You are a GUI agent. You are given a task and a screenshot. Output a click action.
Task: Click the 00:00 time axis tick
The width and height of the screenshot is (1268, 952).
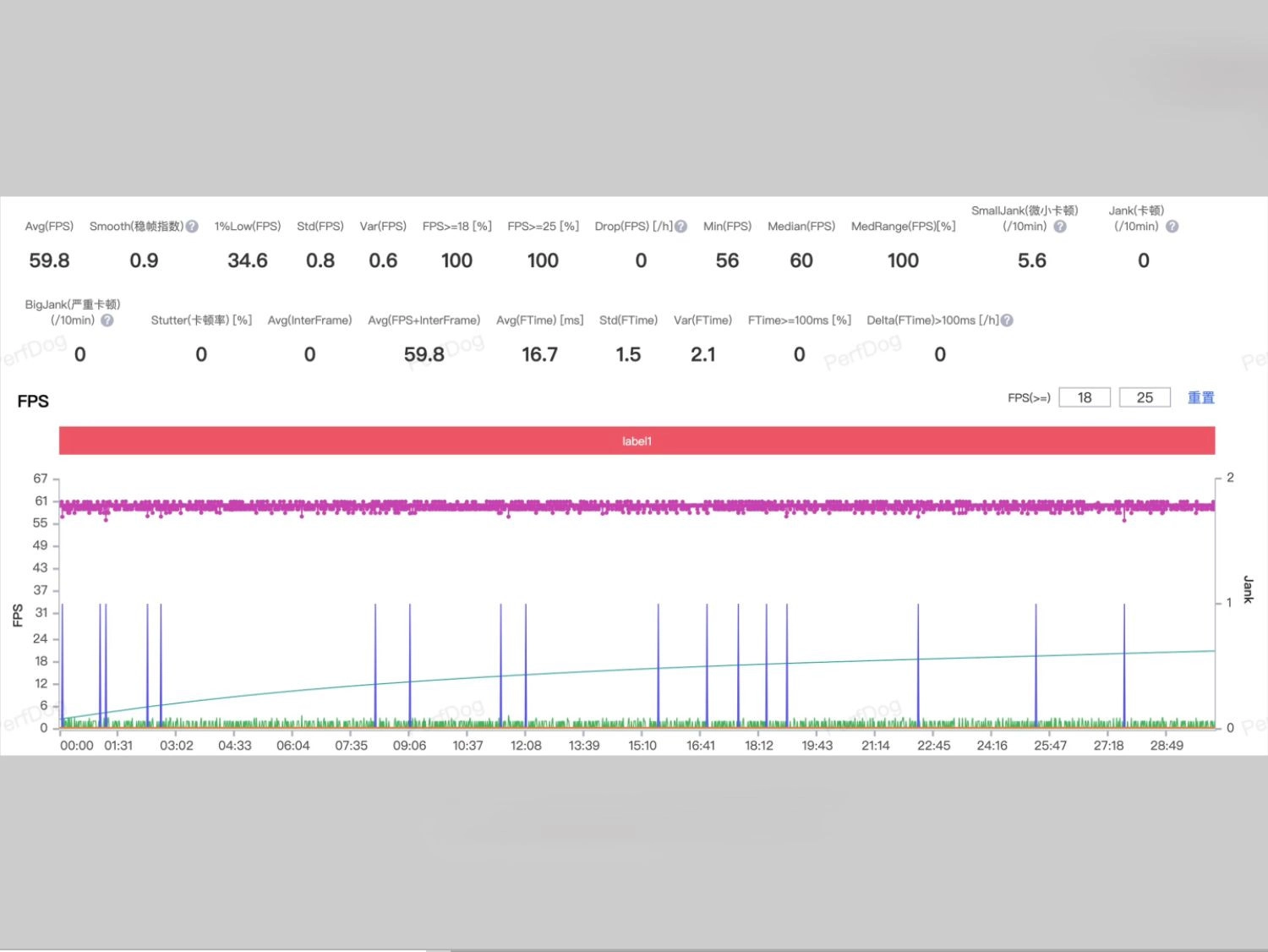77,746
